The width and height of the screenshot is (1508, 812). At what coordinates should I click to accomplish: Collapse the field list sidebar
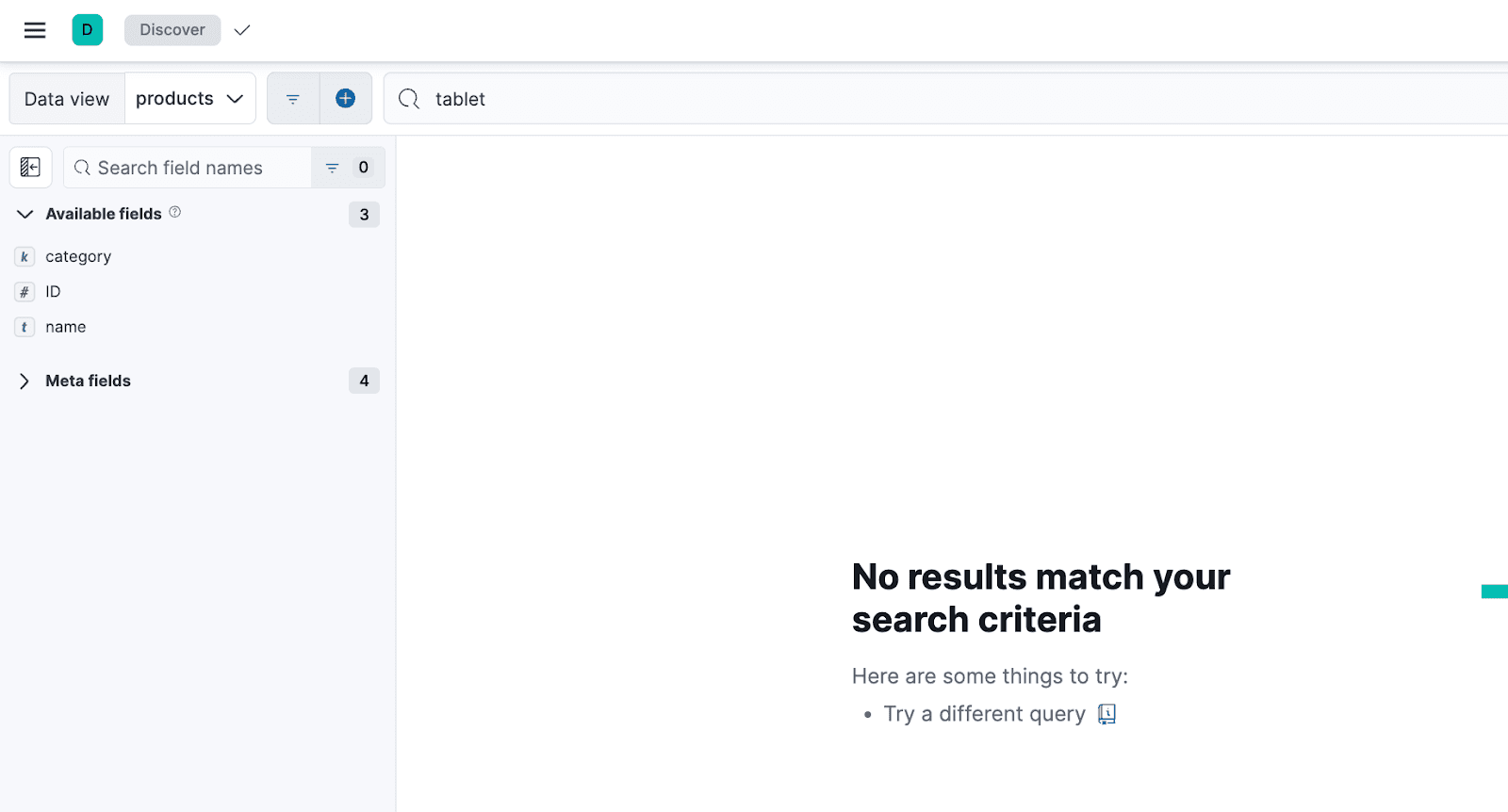(x=30, y=168)
